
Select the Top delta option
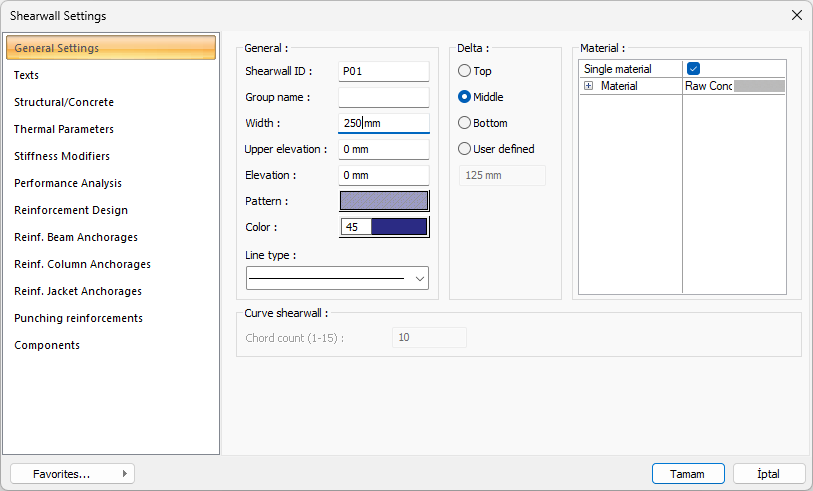(464, 71)
